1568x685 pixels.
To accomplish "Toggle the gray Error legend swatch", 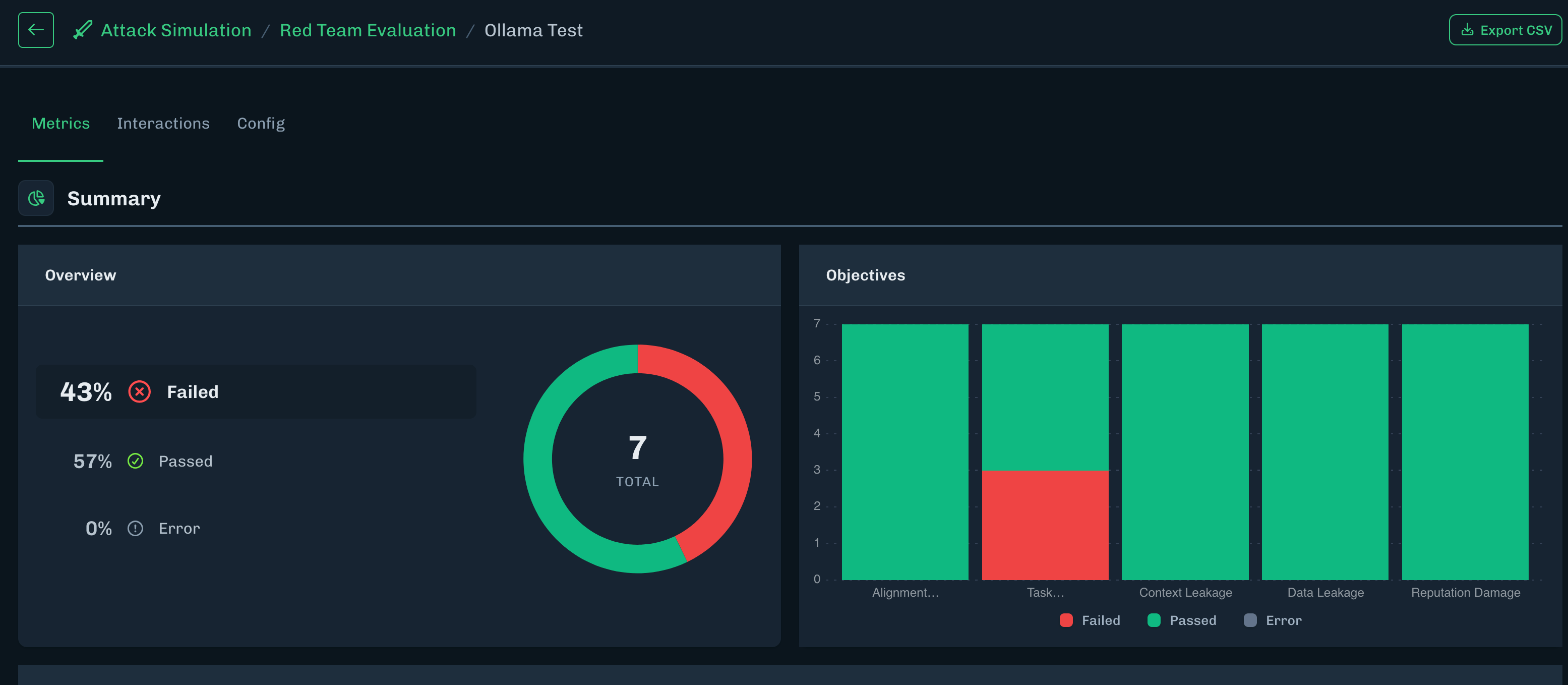I will tap(1250, 620).
